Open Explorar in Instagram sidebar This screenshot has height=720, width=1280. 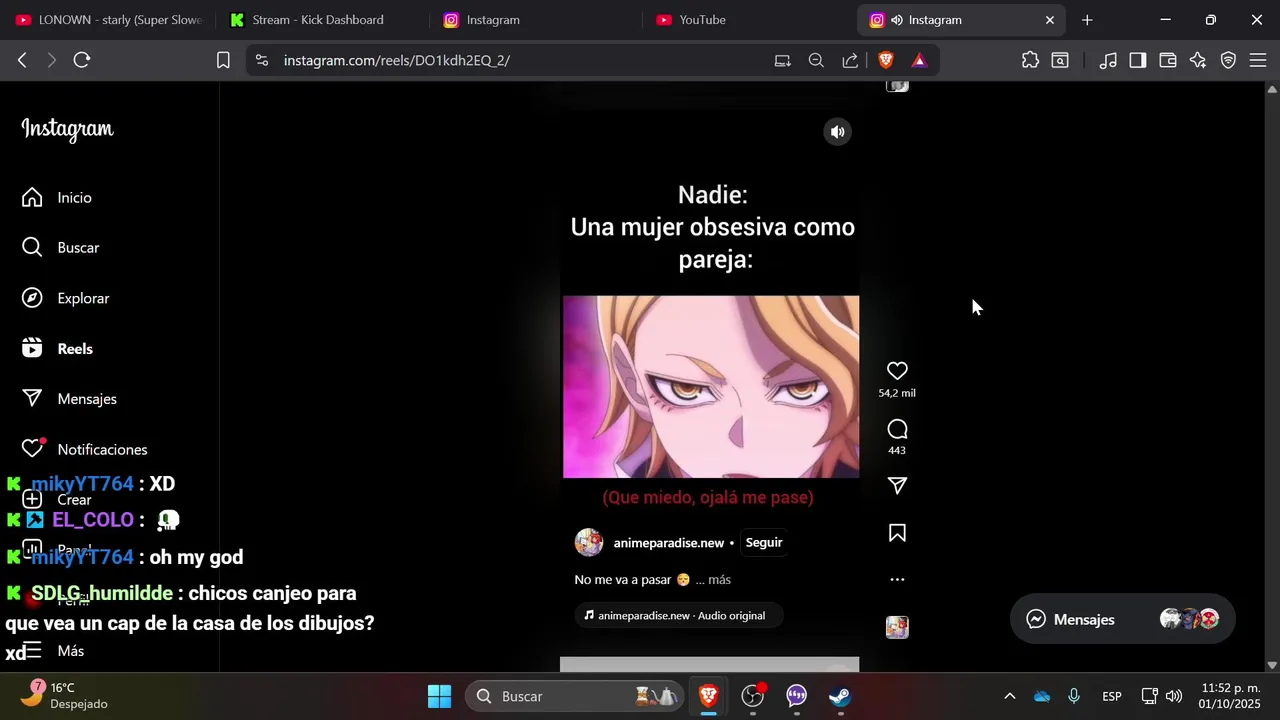tap(66, 298)
